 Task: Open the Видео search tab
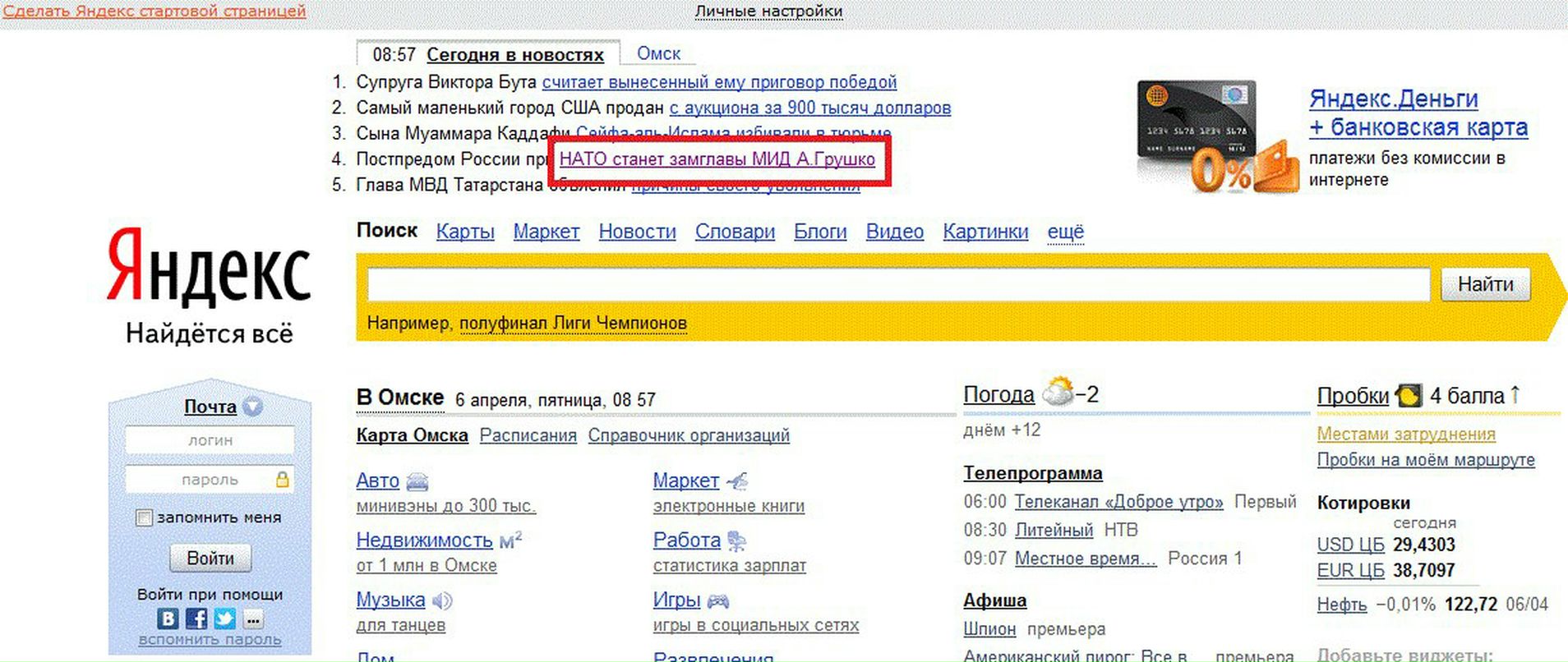tap(895, 232)
